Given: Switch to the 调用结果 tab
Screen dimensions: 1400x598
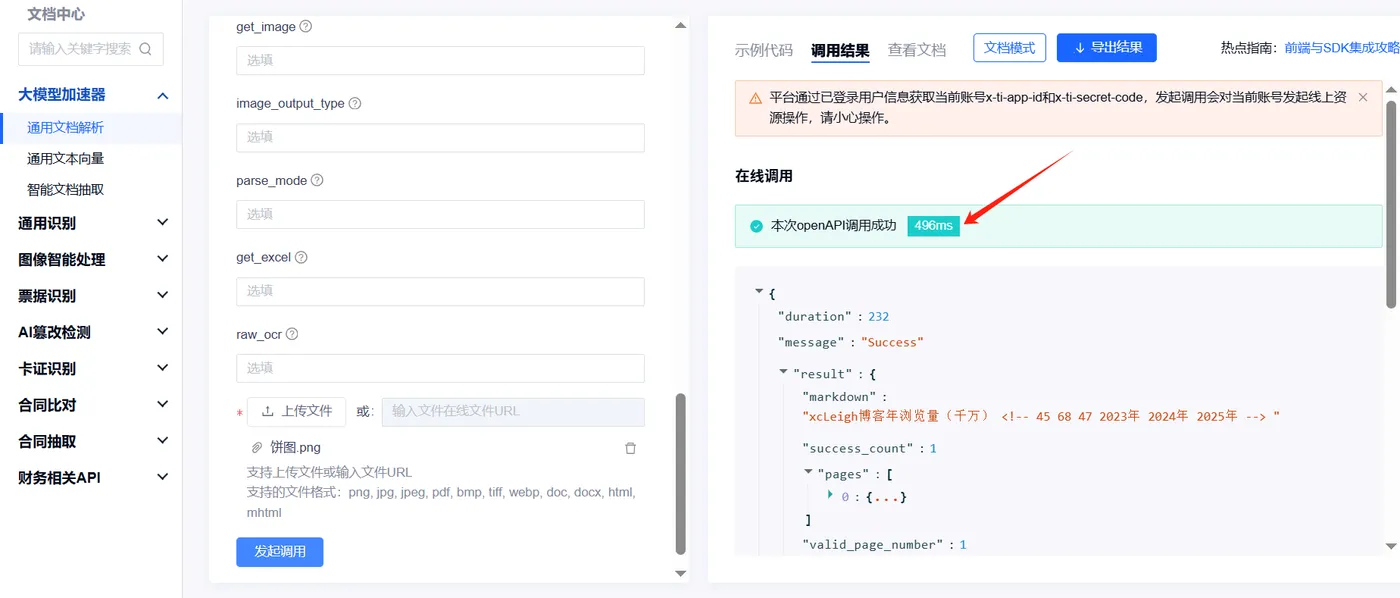Looking at the screenshot, I should click(840, 50).
